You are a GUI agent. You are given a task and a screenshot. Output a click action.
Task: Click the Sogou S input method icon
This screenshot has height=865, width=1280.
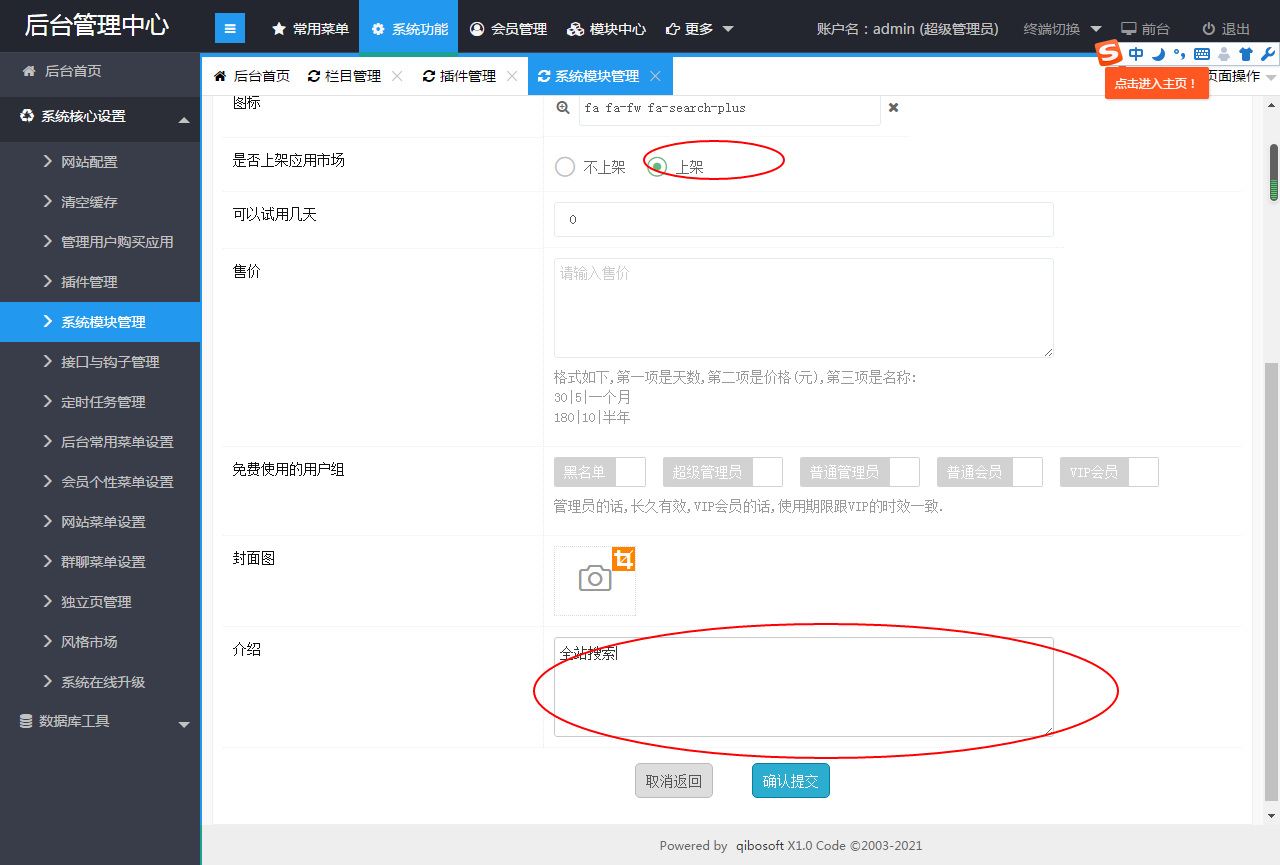[1109, 53]
